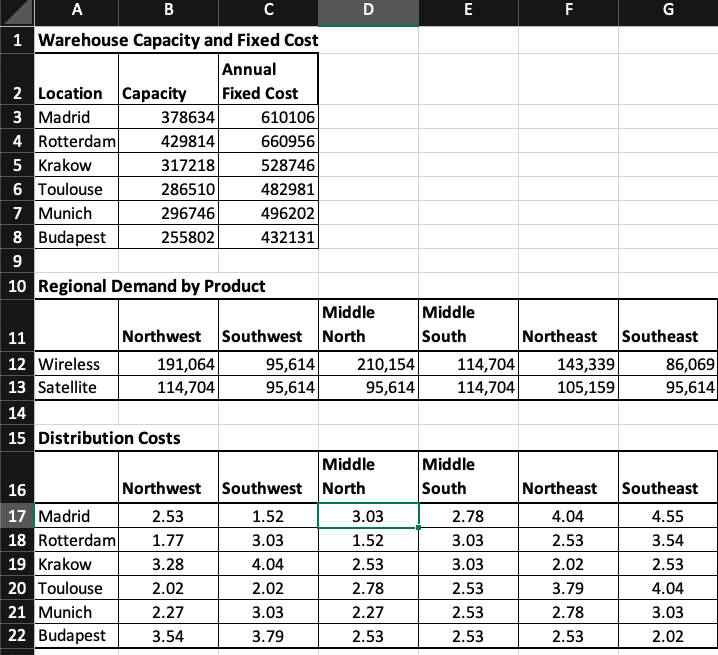Click 'Southeast' header in distribution costs table
The height and width of the screenshot is (655, 718).
[x=668, y=477]
